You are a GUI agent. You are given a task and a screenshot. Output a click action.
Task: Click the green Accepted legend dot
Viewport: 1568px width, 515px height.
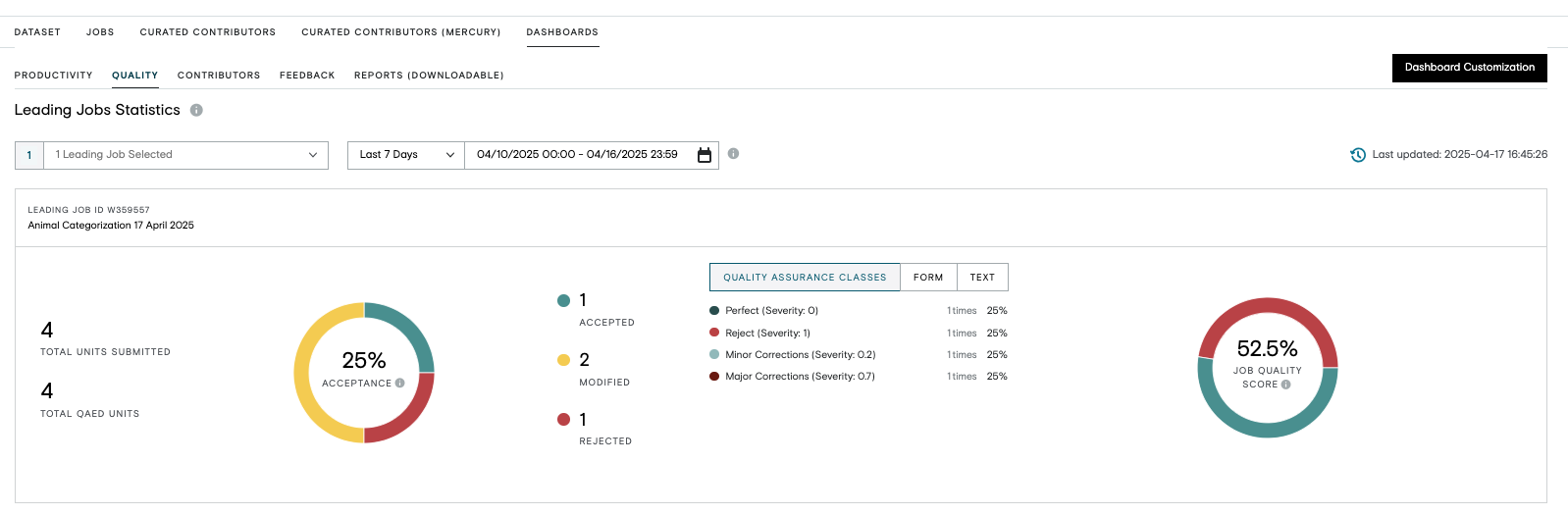(563, 301)
